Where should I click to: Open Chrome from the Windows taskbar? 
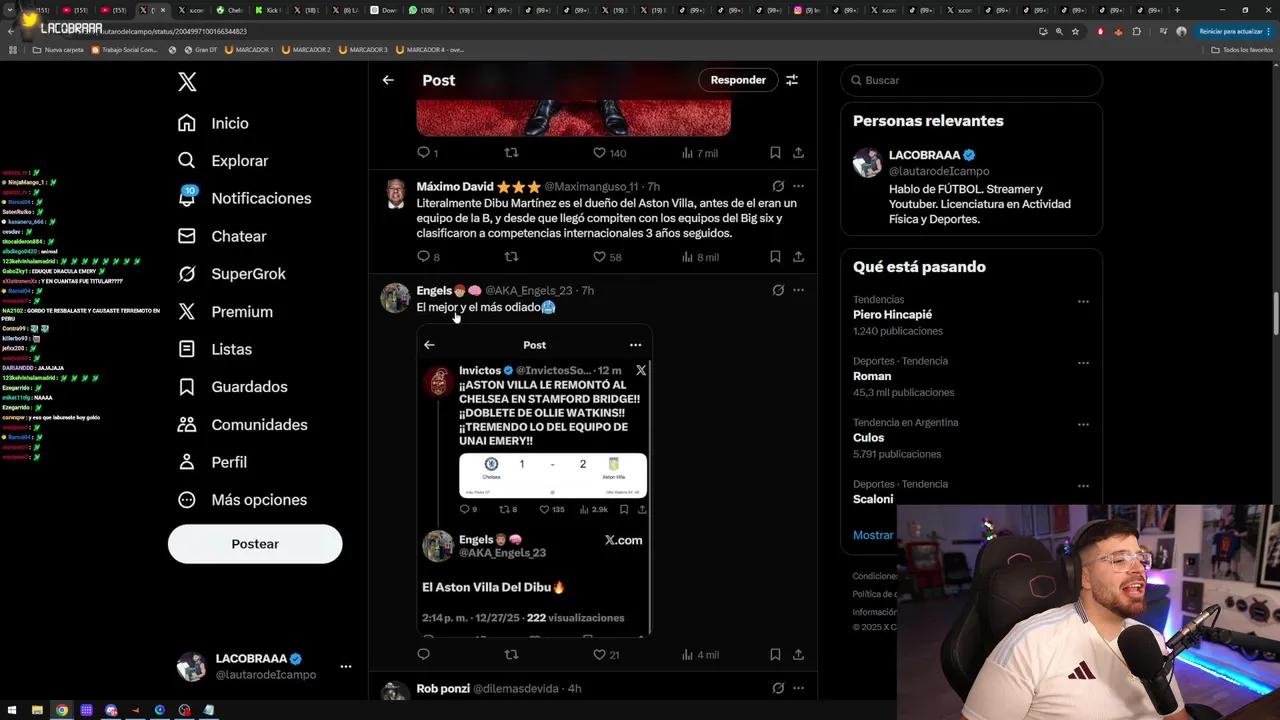pos(61,710)
